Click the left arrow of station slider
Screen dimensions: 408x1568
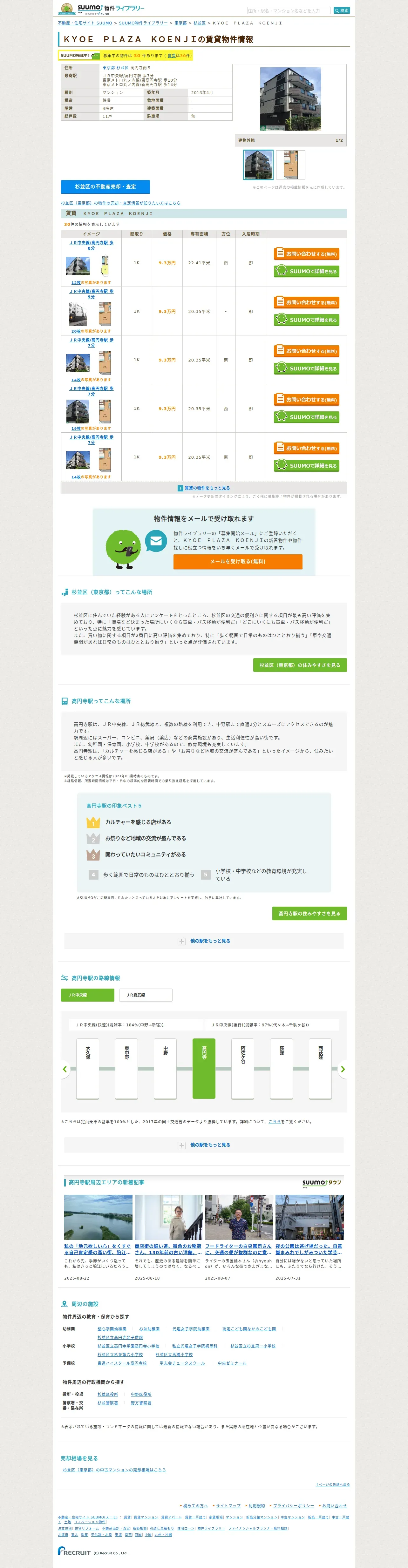click(65, 1070)
